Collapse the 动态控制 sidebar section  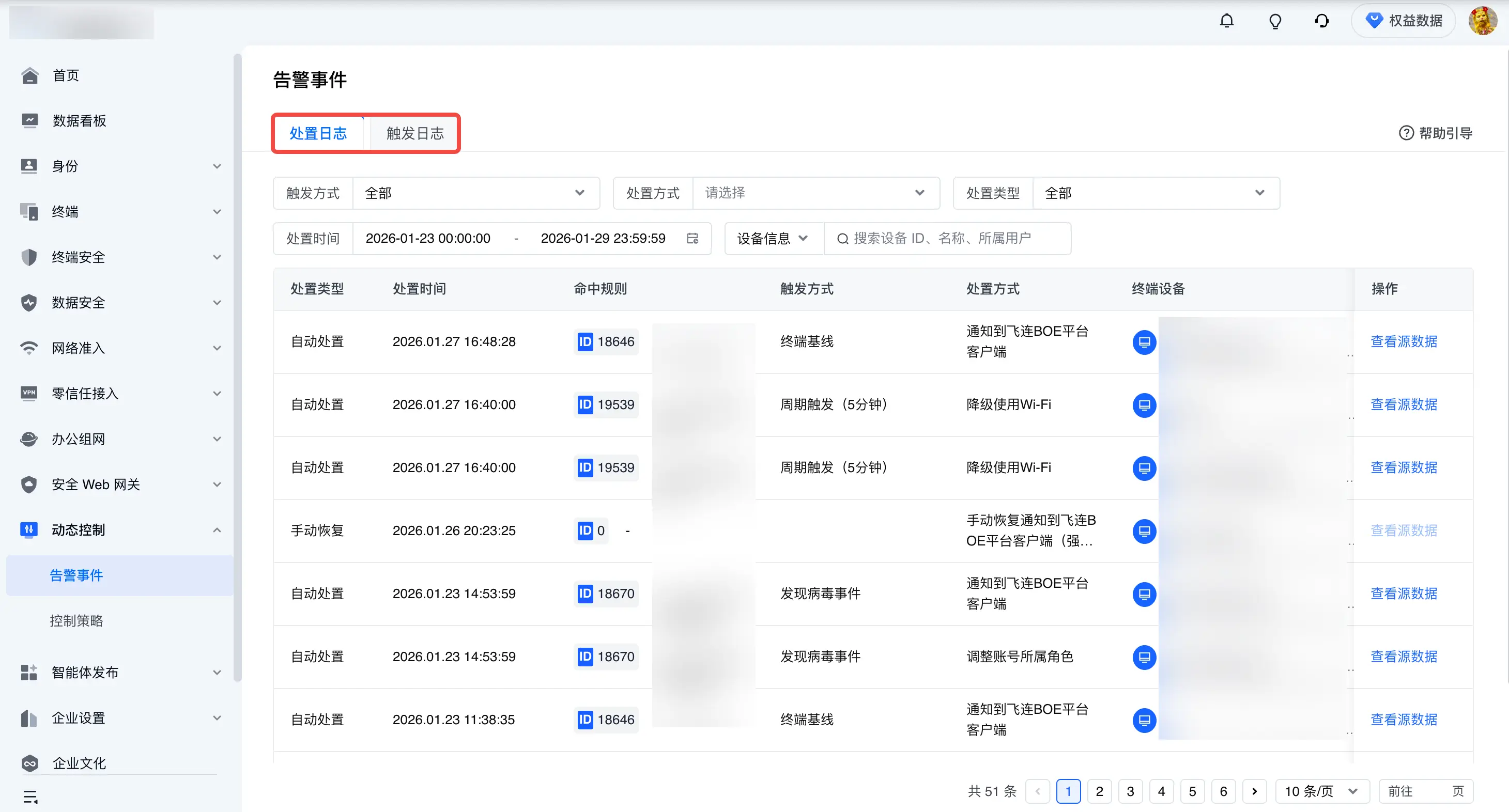[120, 530]
